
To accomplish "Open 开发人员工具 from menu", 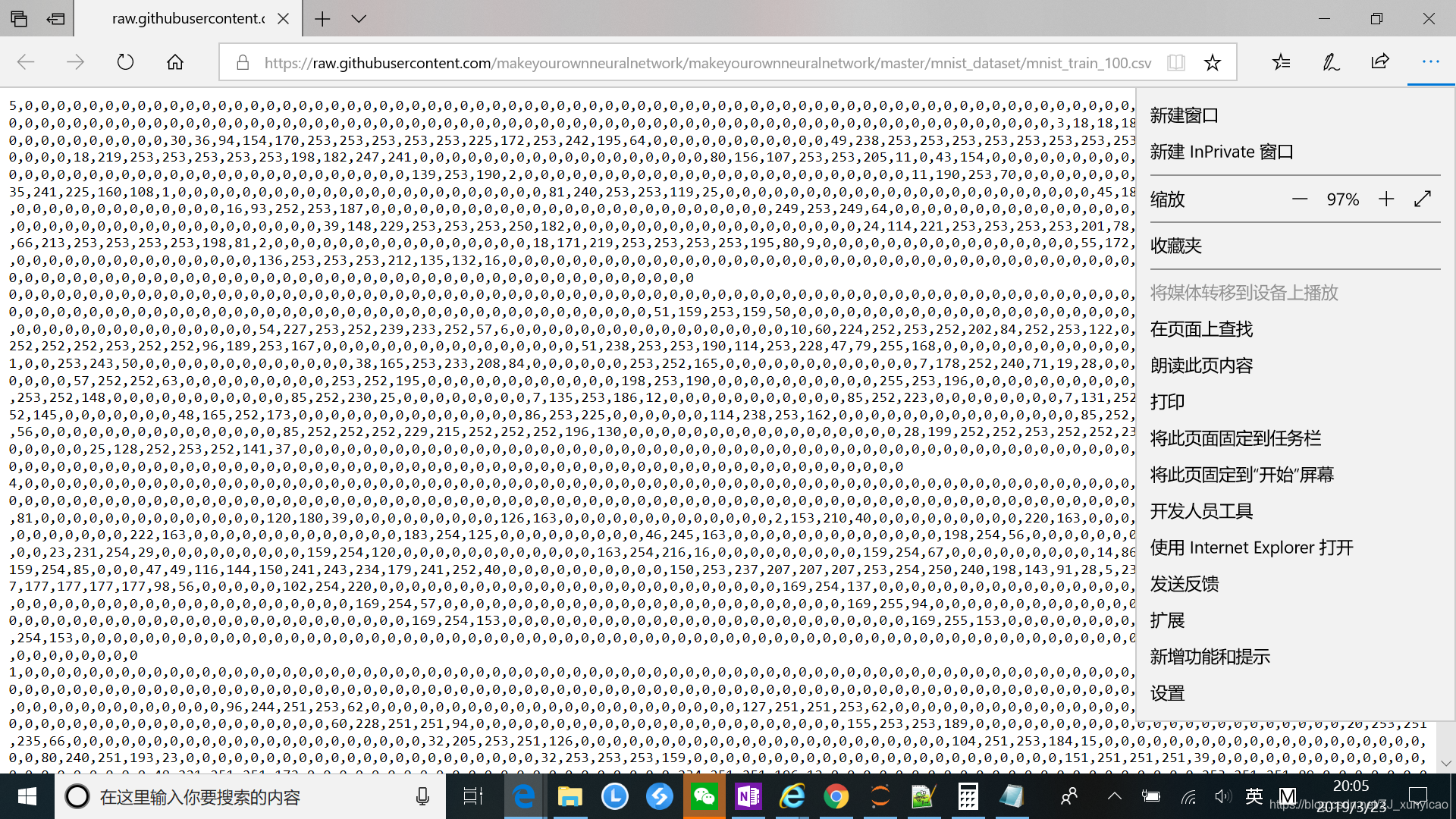I will pyautogui.click(x=1295, y=511).
